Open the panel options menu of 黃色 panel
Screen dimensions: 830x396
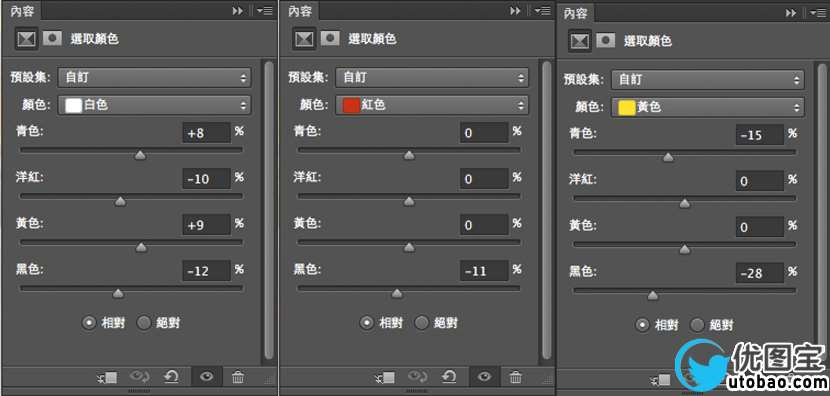point(819,13)
